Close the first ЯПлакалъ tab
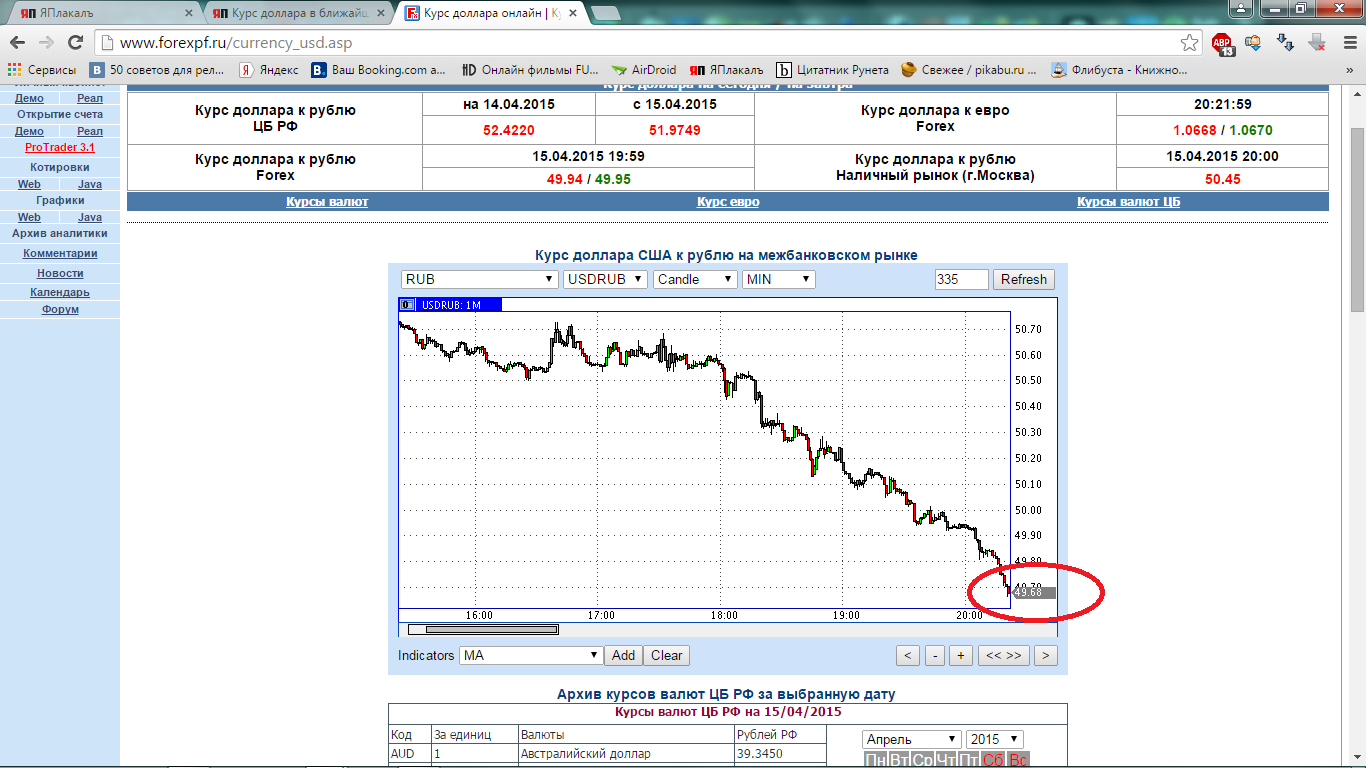Screen dimensions: 1368x779 [x=188, y=14]
